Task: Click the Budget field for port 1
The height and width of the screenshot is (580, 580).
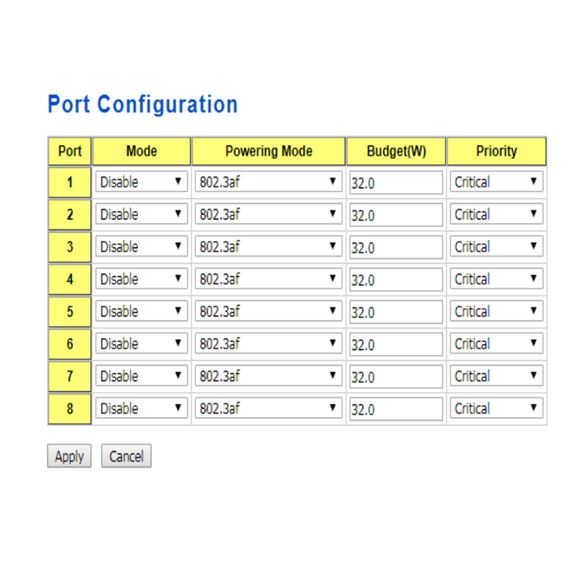Action: pyautogui.click(x=396, y=183)
